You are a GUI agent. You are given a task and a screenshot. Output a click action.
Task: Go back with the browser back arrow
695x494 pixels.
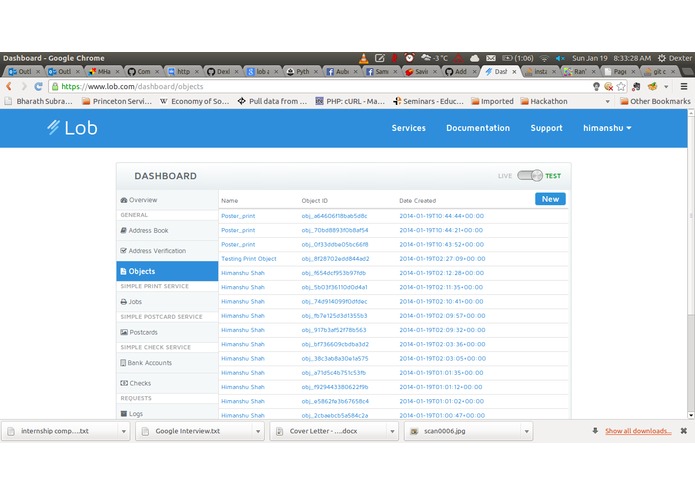click(9, 86)
